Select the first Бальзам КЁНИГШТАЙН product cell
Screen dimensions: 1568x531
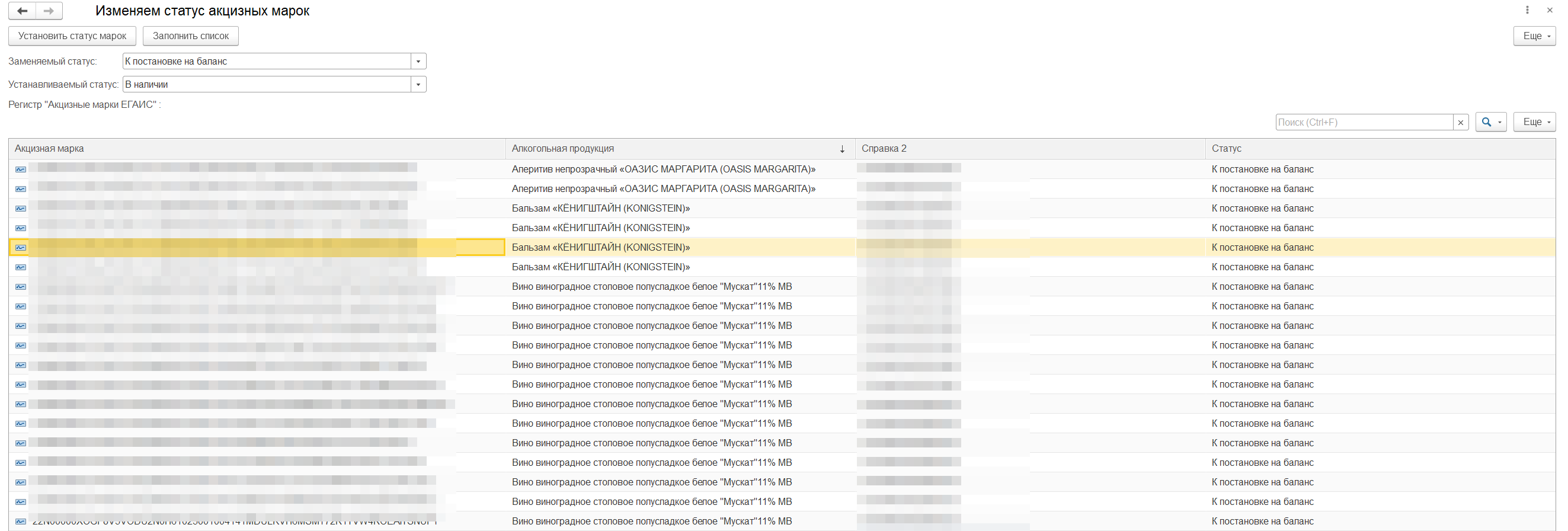click(680, 208)
